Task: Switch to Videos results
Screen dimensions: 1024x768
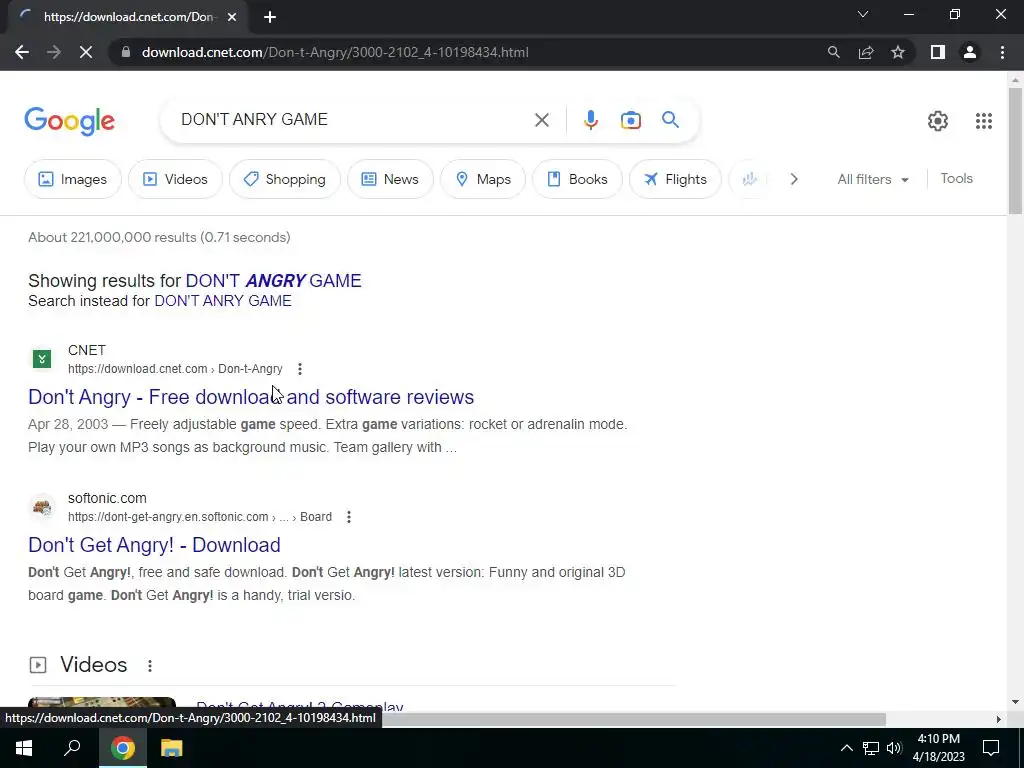Action: click(175, 179)
